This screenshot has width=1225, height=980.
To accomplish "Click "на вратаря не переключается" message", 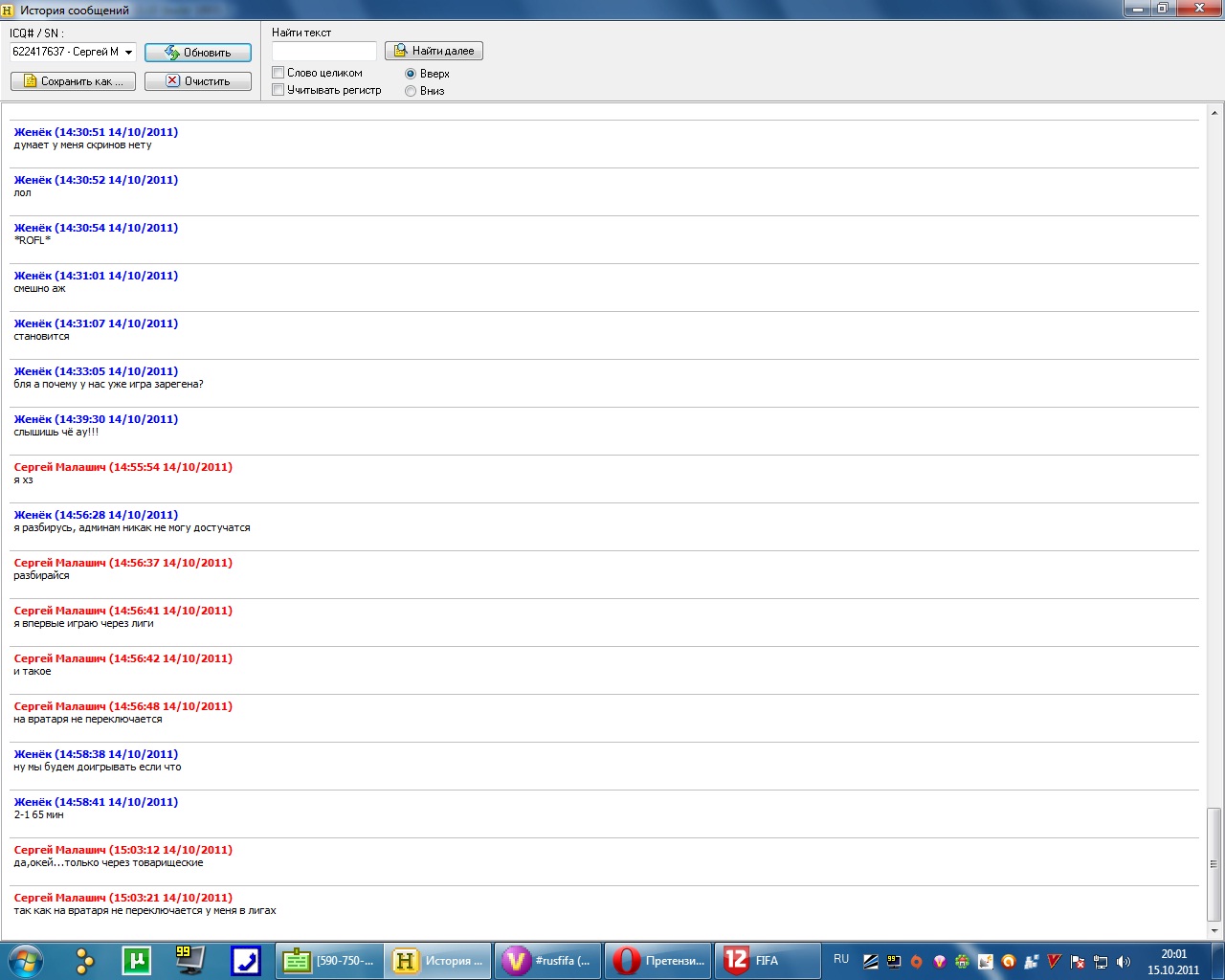I will [88, 720].
